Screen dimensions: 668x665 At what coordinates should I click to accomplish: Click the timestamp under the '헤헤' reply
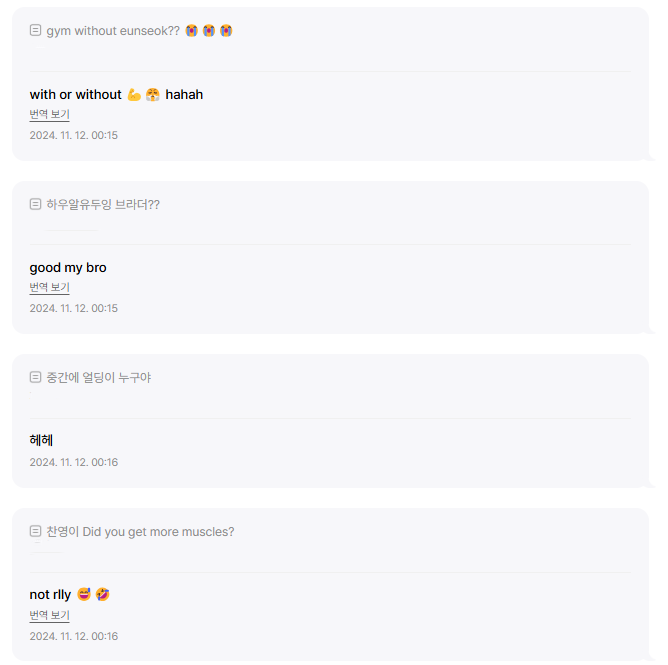tap(73, 462)
